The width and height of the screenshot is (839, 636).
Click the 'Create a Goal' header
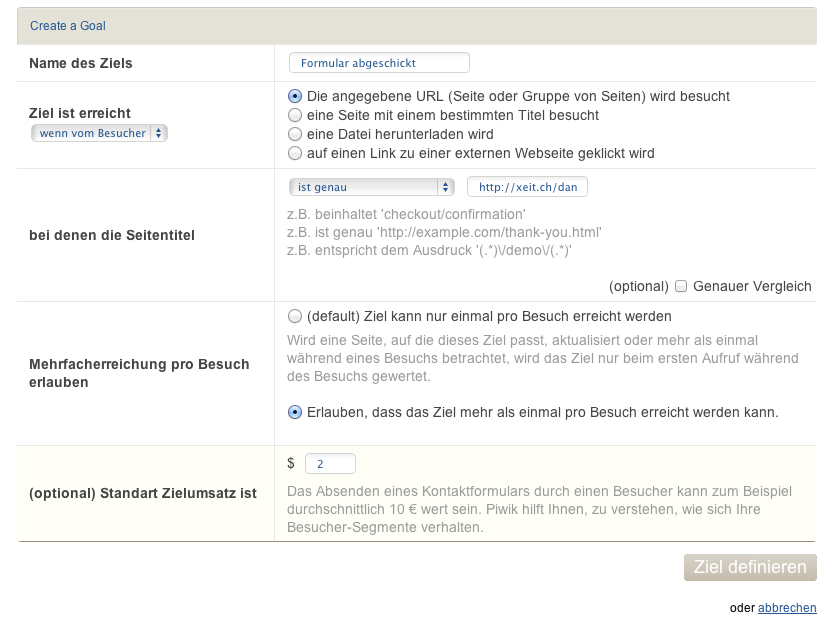[68, 26]
